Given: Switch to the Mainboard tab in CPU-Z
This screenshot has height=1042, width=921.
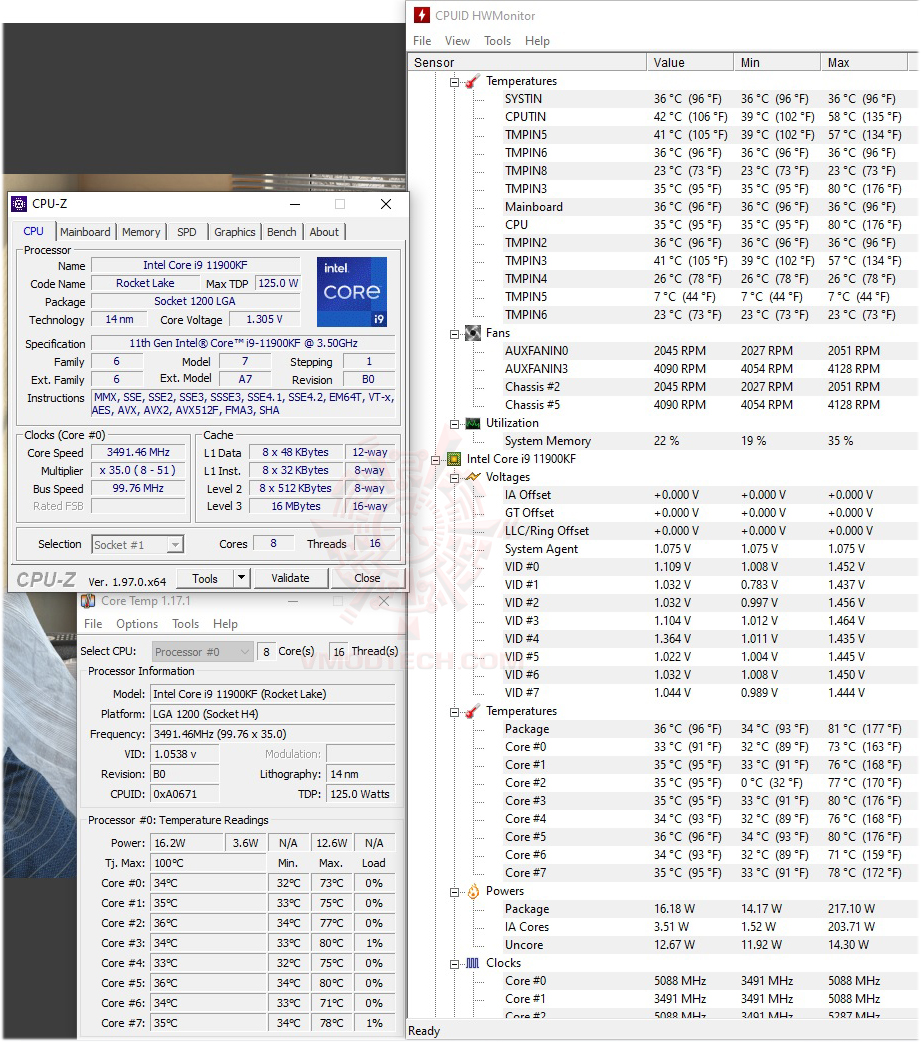Looking at the screenshot, I should (x=85, y=232).
